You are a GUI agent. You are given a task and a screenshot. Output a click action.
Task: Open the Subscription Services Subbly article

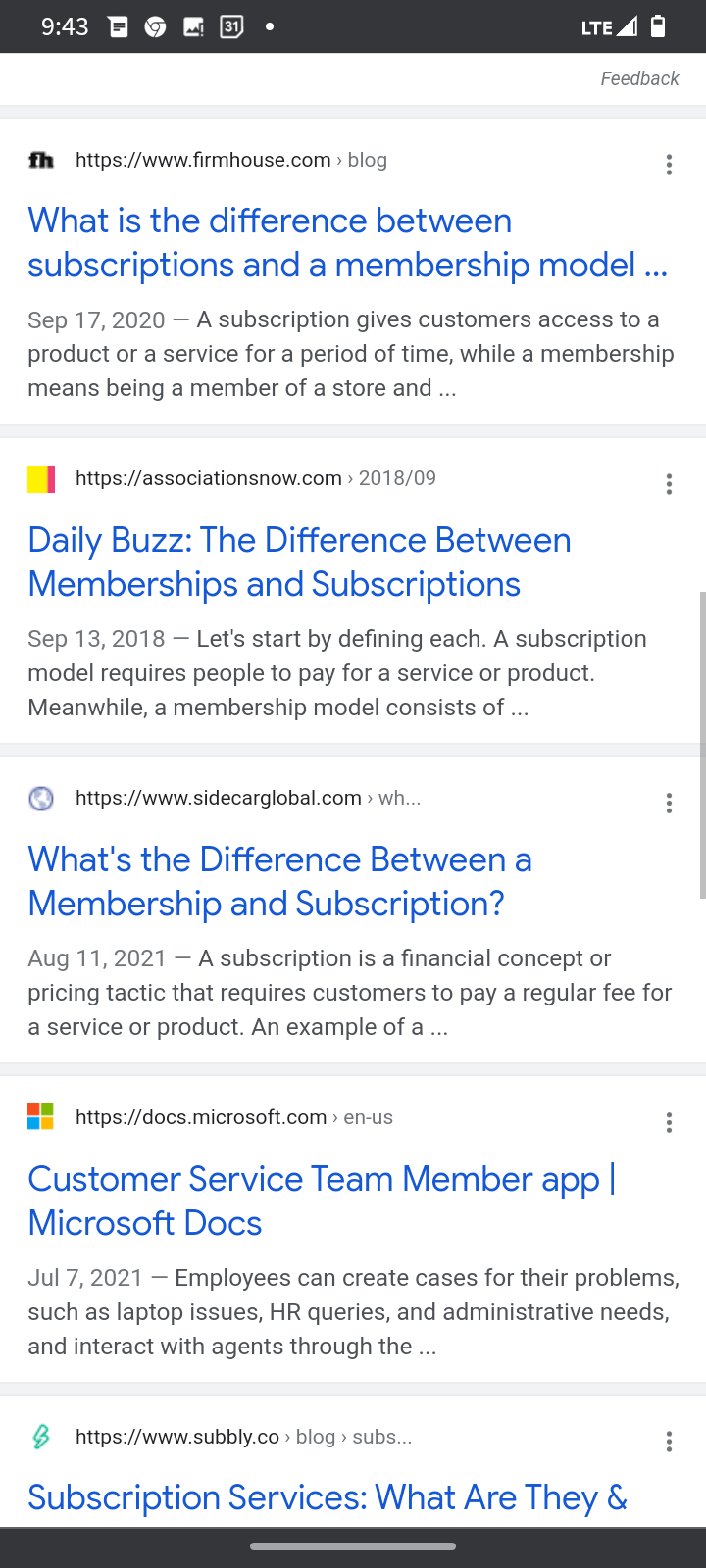(x=327, y=1497)
